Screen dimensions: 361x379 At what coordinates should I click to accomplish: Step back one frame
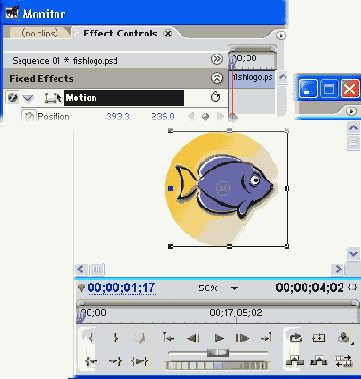pos(193,338)
